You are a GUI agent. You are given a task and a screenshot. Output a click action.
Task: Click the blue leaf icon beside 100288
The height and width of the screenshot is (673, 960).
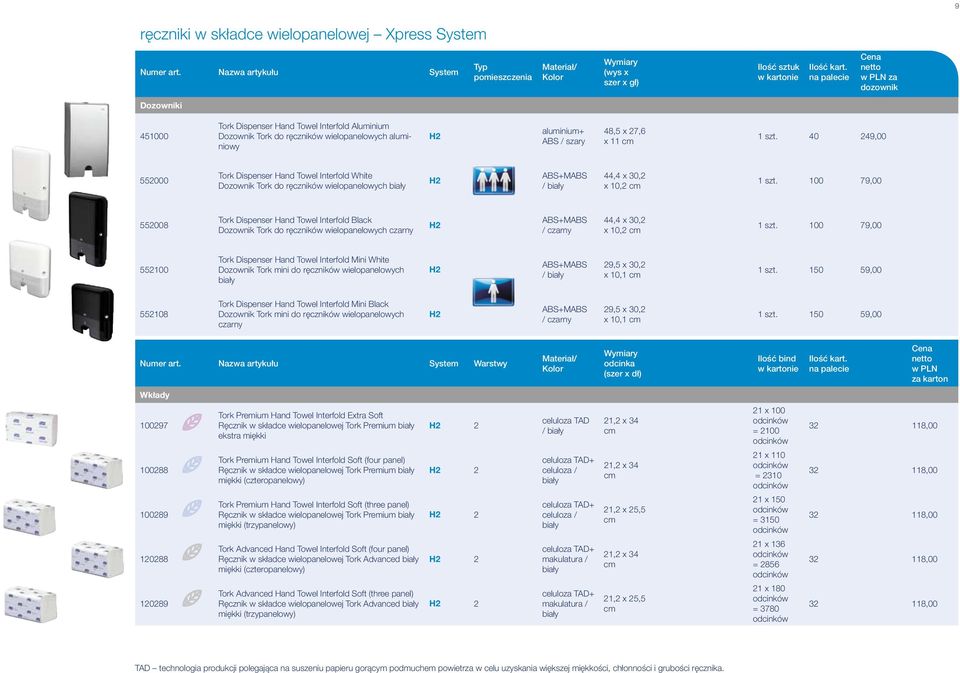coord(192,465)
